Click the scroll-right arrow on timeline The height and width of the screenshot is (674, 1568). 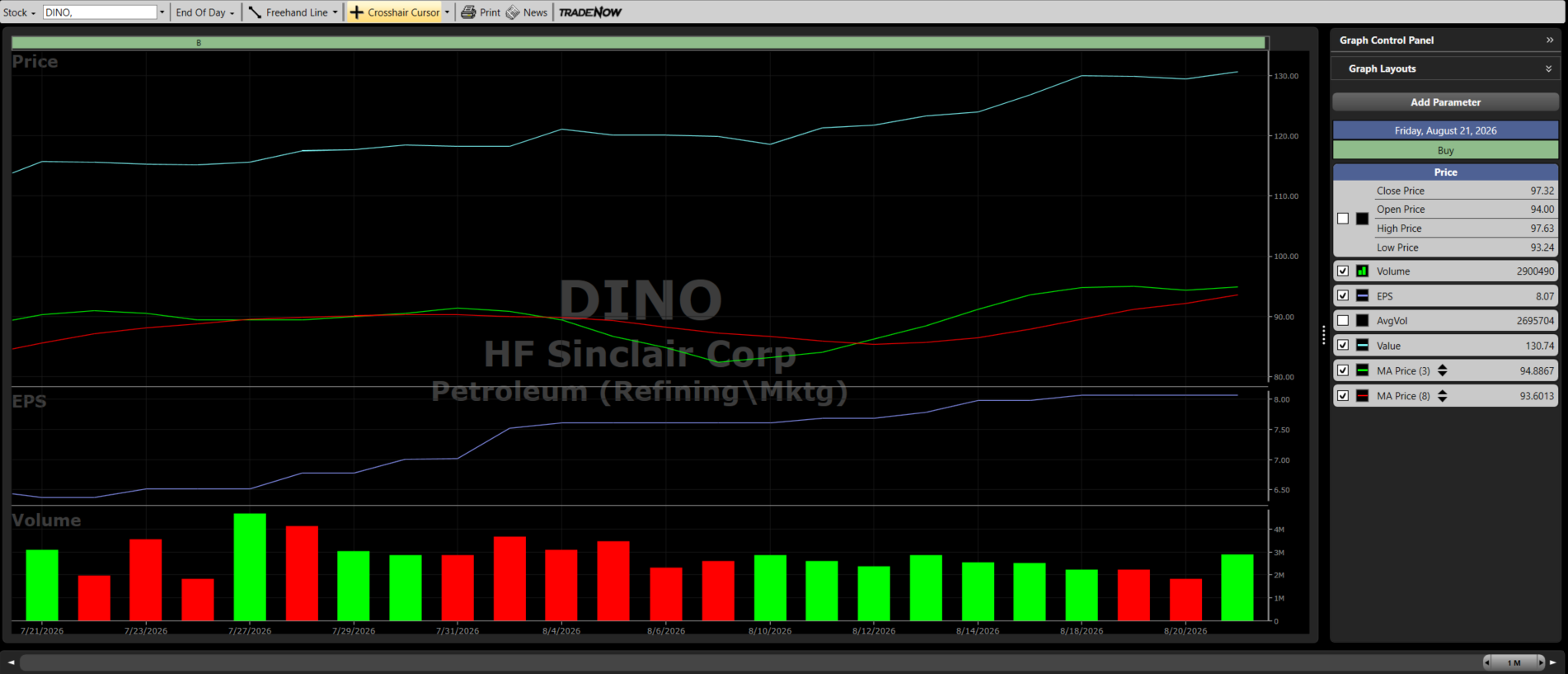(1553, 662)
